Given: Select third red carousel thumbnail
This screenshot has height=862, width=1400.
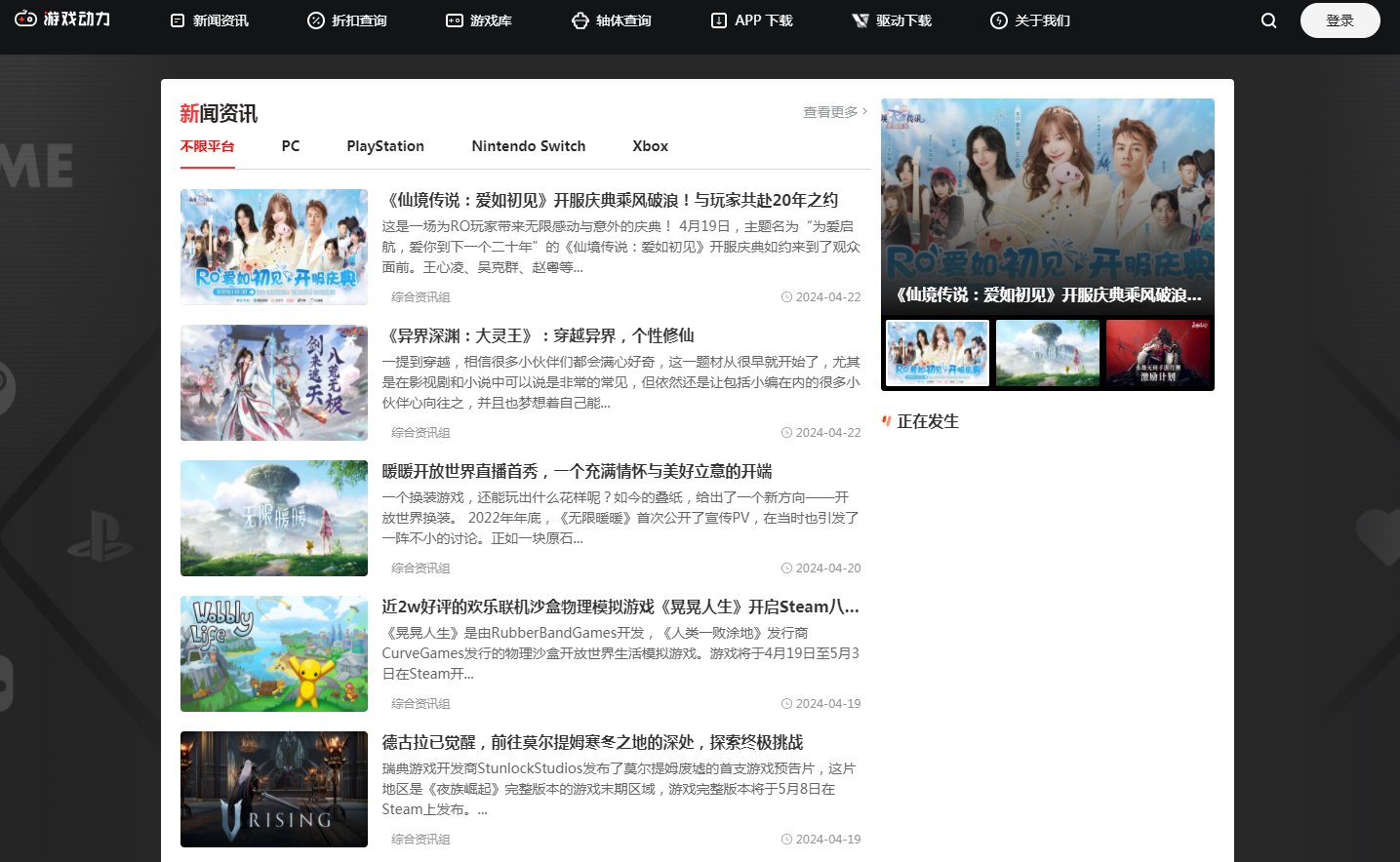Looking at the screenshot, I should click(x=1158, y=352).
